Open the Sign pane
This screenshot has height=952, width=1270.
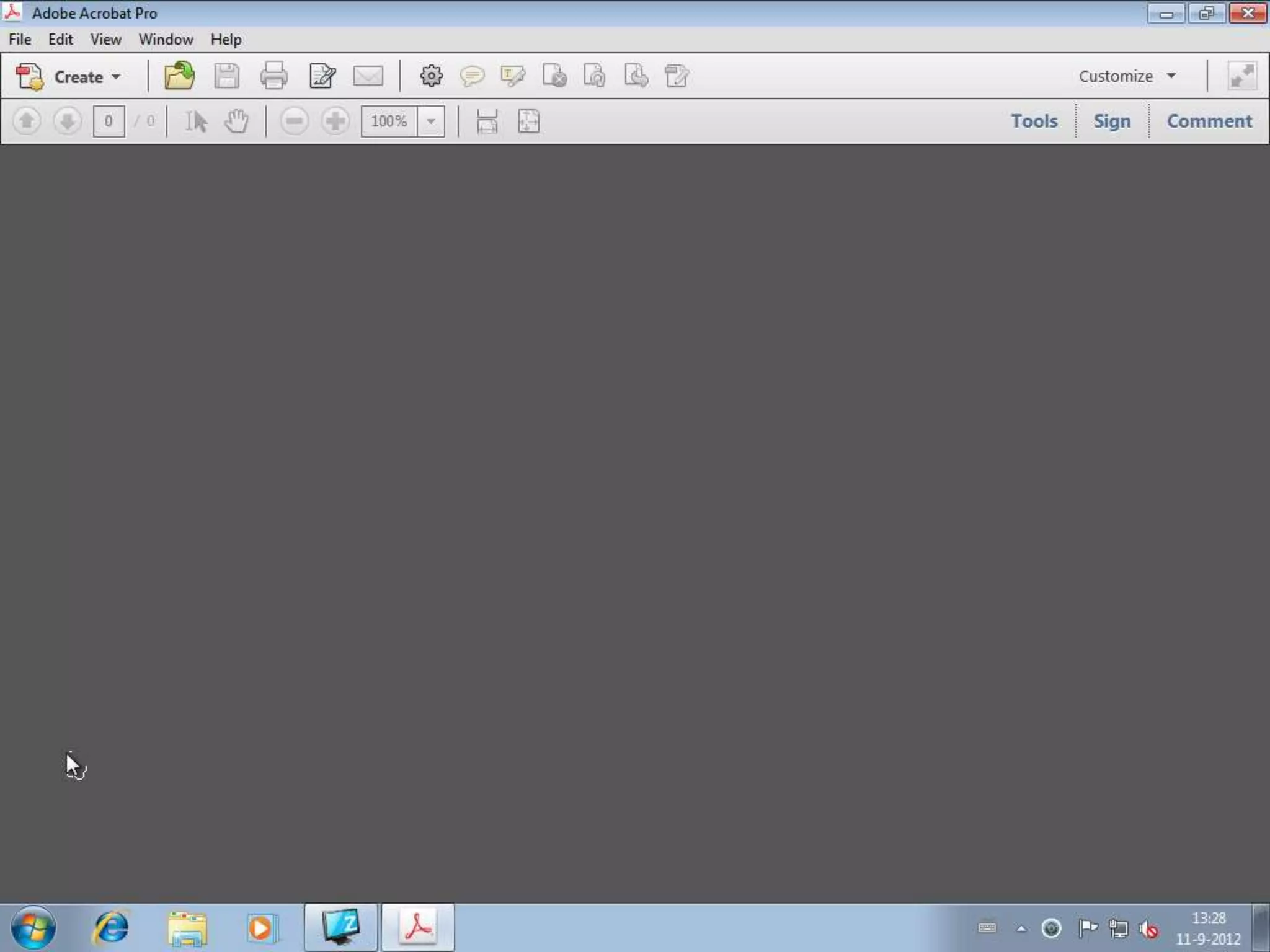[1112, 121]
